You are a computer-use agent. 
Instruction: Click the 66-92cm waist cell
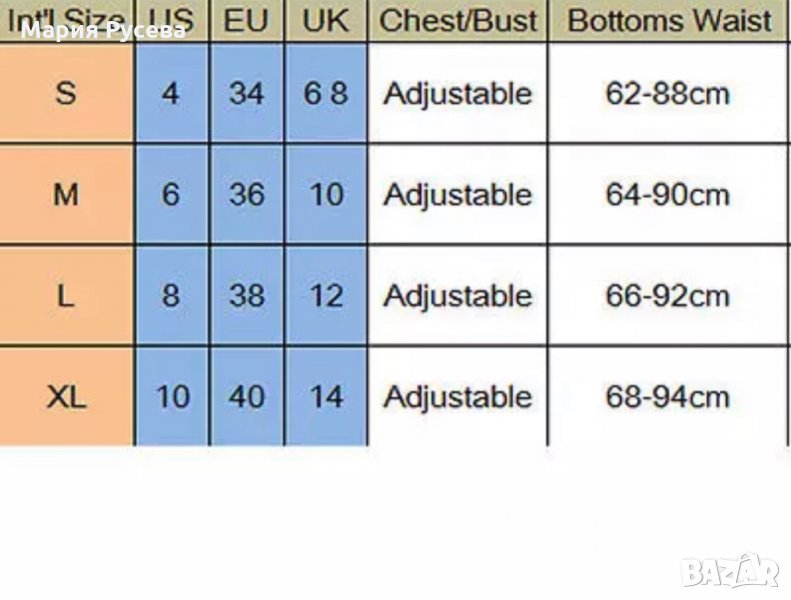tap(668, 296)
